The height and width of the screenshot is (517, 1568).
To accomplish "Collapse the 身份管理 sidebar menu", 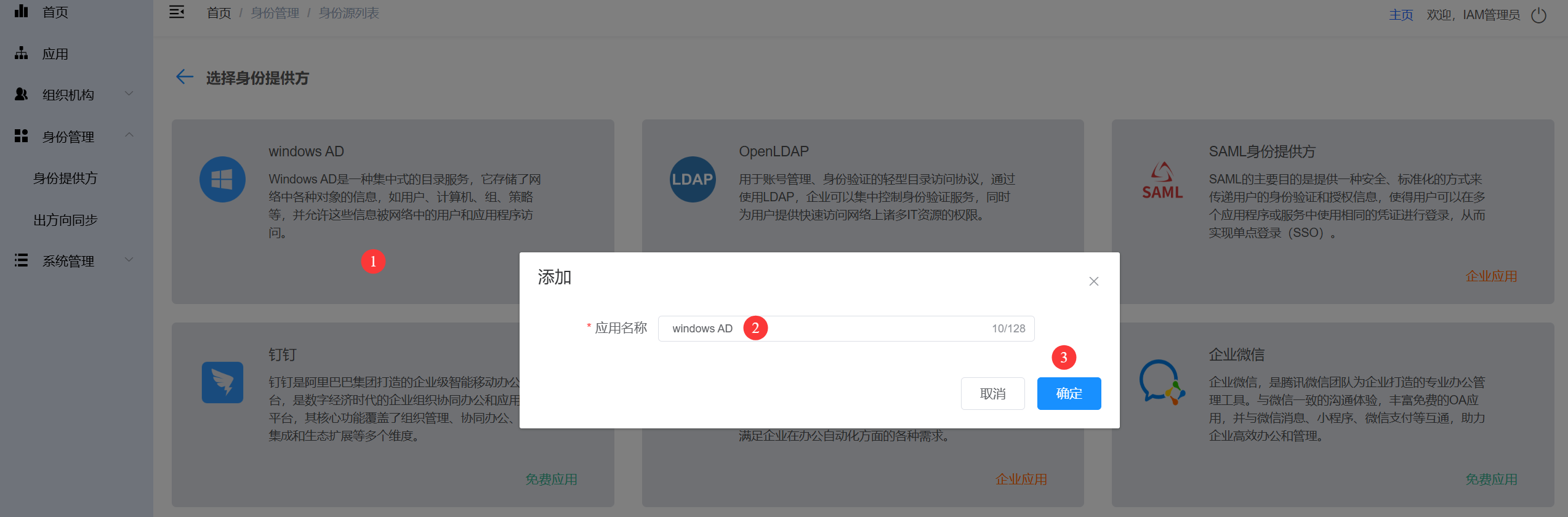I will [x=74, y=137].
